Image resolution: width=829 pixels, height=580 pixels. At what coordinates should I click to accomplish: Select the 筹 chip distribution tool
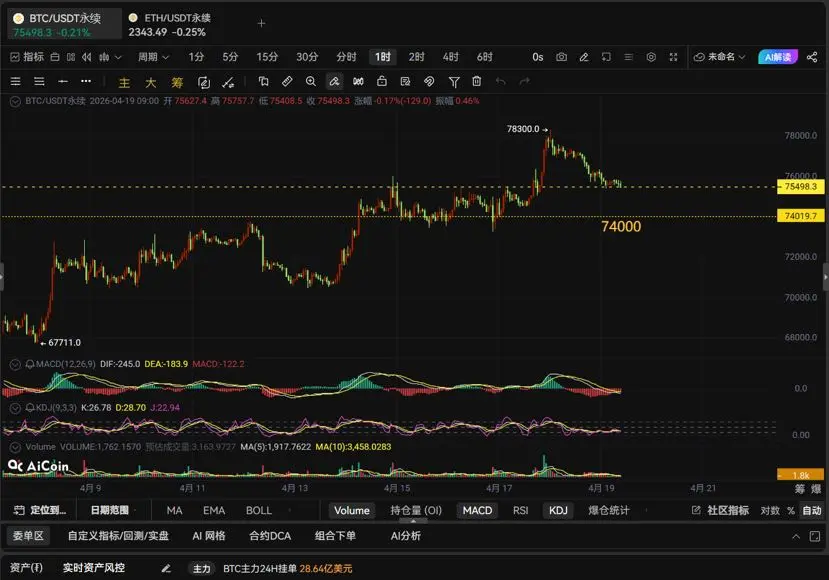(x=177, y=82)
